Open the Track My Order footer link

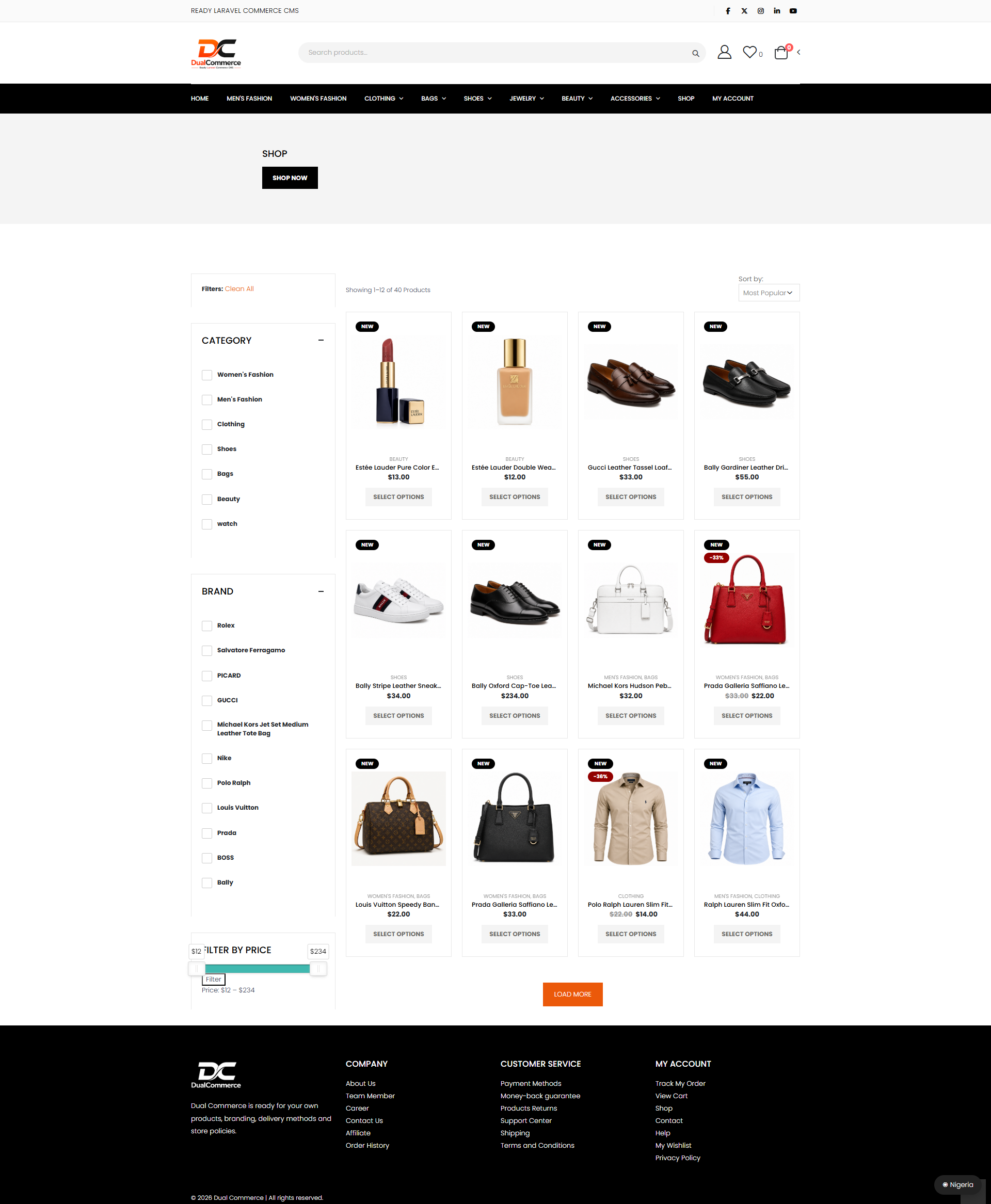click(680, 1083)
